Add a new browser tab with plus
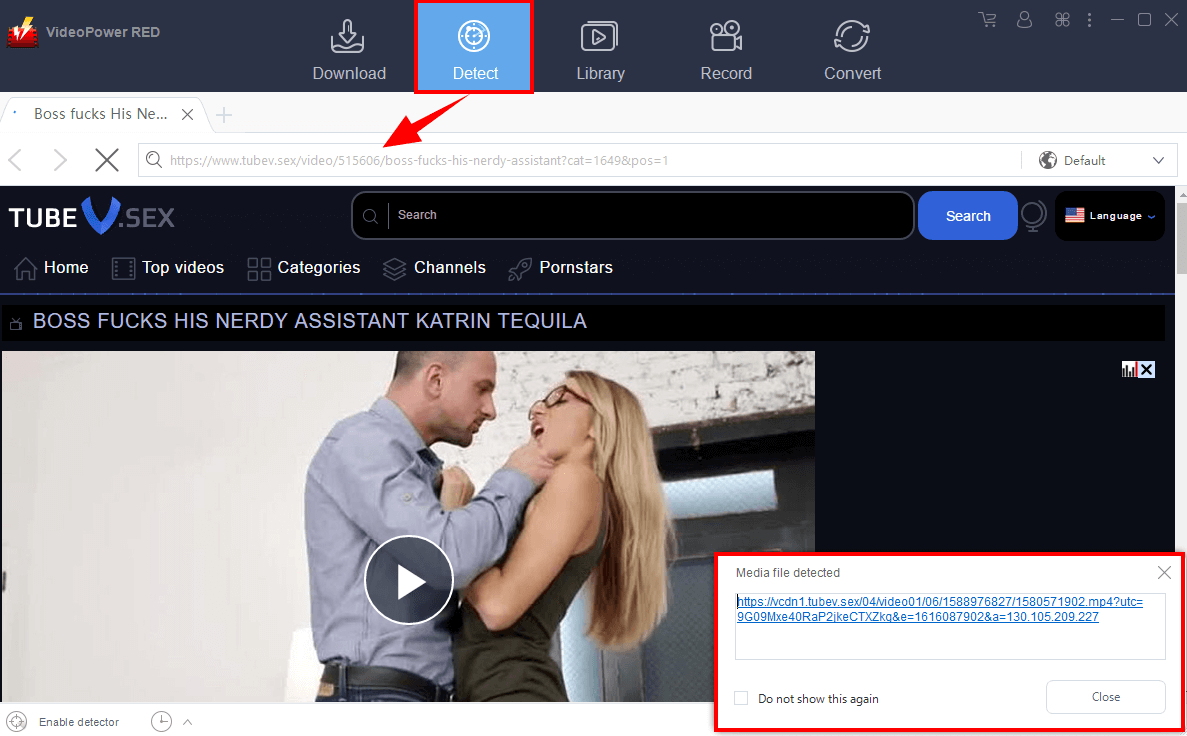This screenshot has width=1187, height=736. 223,115
